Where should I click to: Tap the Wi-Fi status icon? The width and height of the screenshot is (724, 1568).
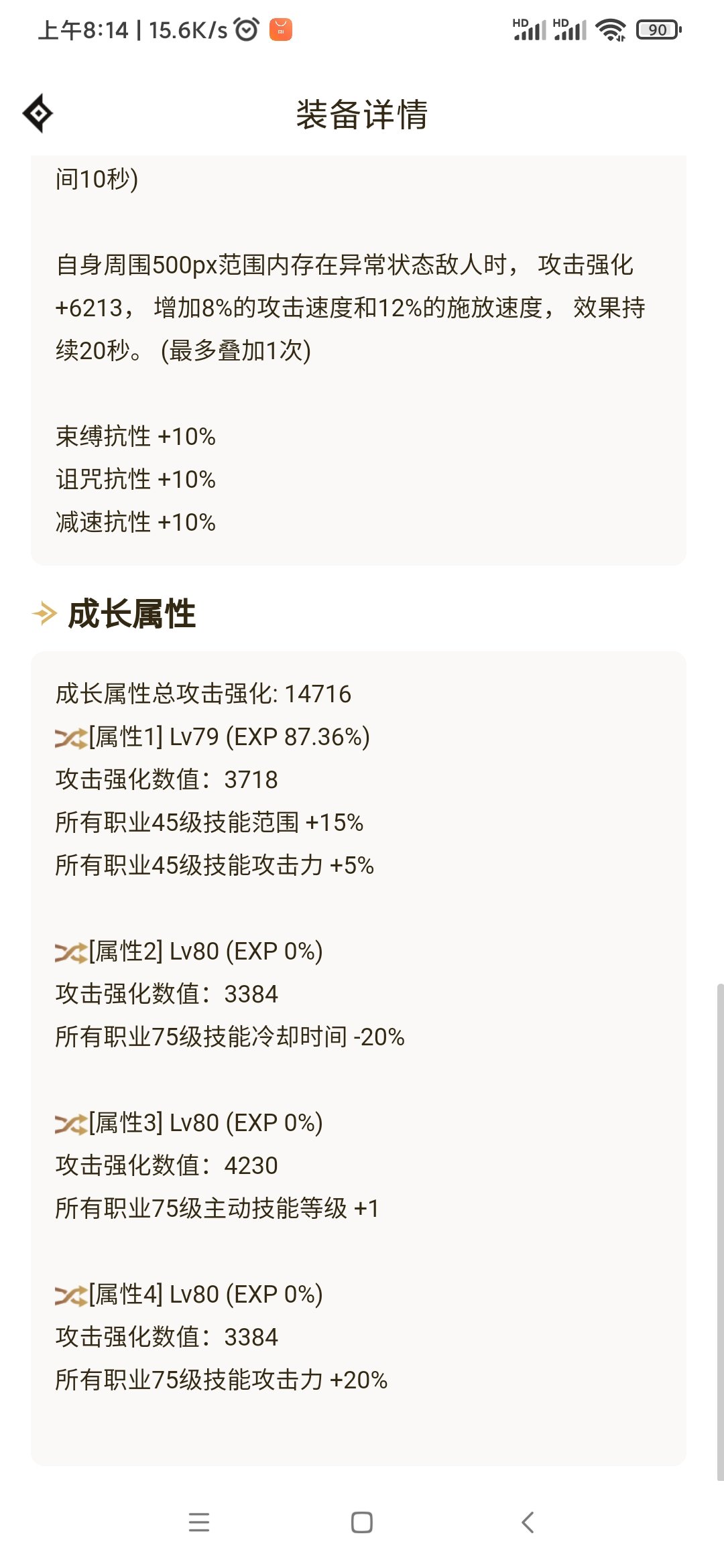coord(611,29)
